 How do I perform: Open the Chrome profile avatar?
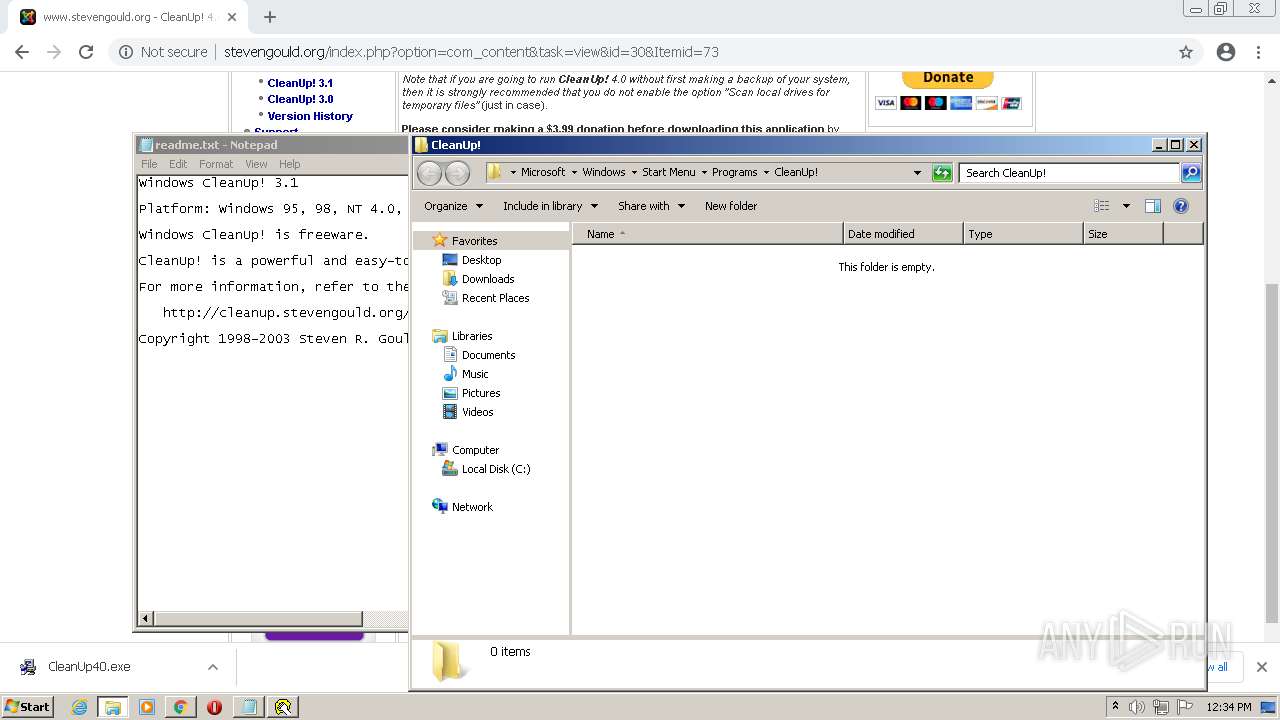(x=1226, y=52)
